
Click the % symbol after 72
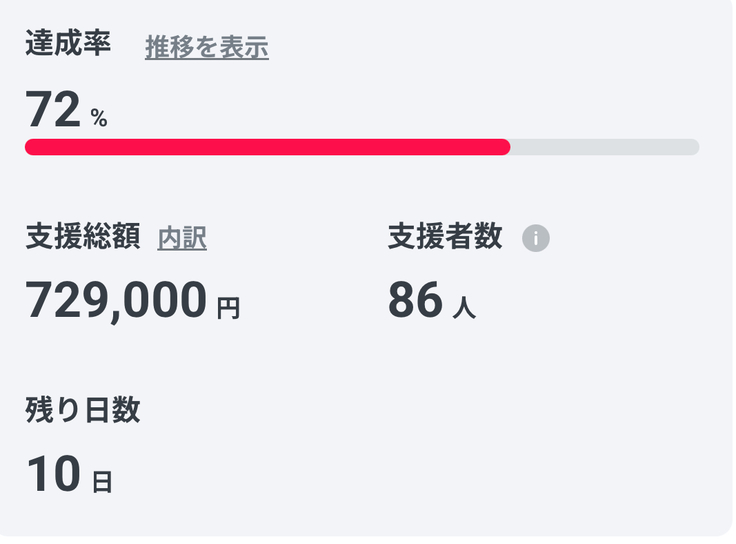[98, 118]
